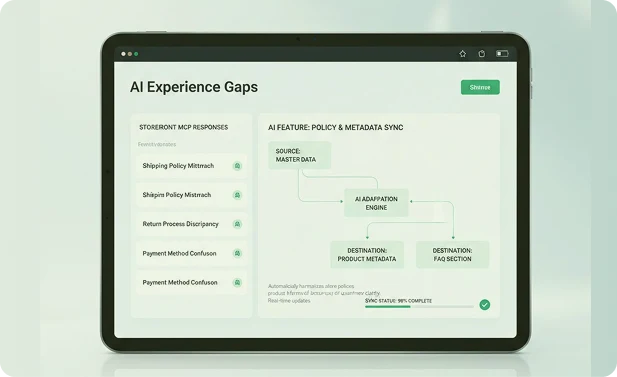Screen dimensions: 617x377
Task: Click the icon on Return Process Discripancy row
Action: 237,224
